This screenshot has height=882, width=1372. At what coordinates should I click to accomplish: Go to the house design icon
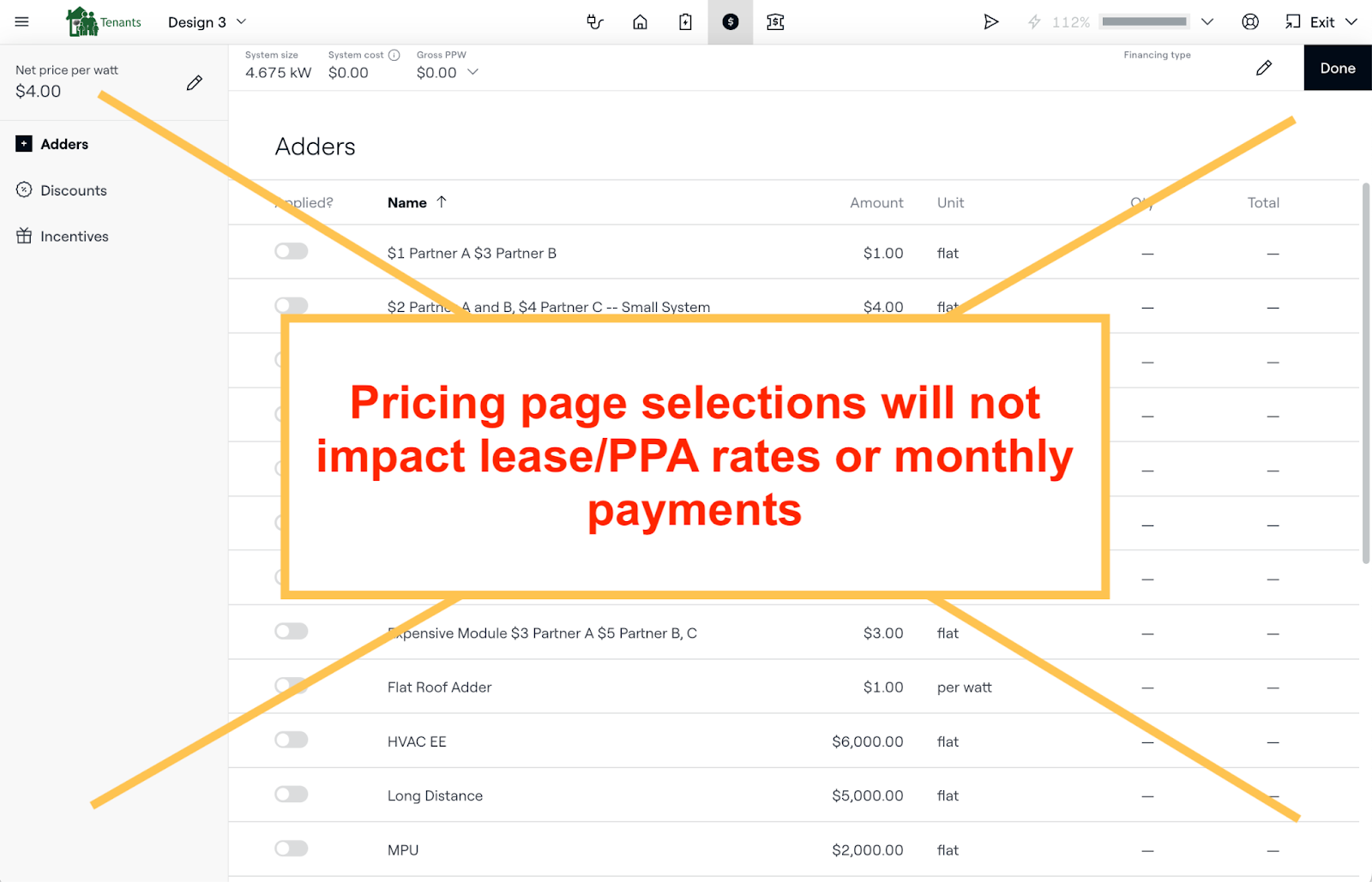coord(640,22)
